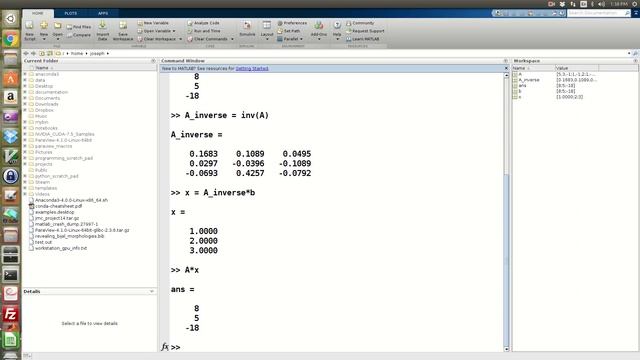Open the Clear Workspace dropdown arrow

tap(180, 39)
